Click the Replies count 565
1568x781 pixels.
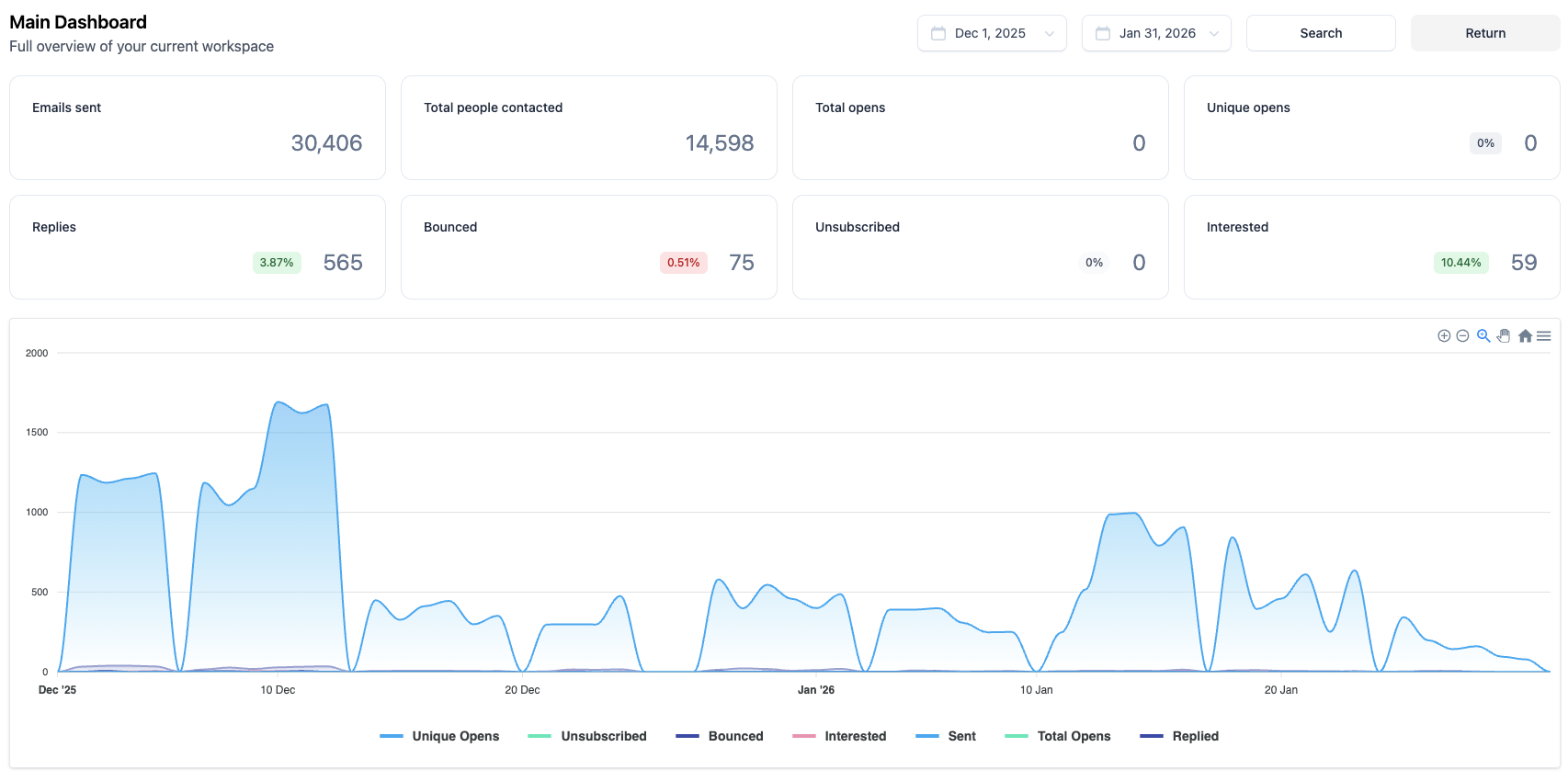point(343,263)
